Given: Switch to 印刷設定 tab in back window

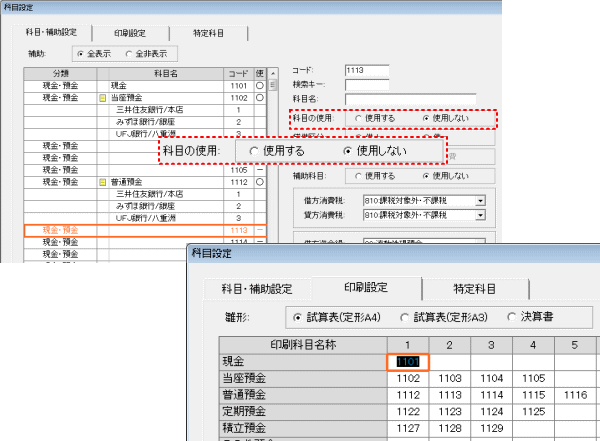Looking at the screenshot, I should (x=130, y=33).
